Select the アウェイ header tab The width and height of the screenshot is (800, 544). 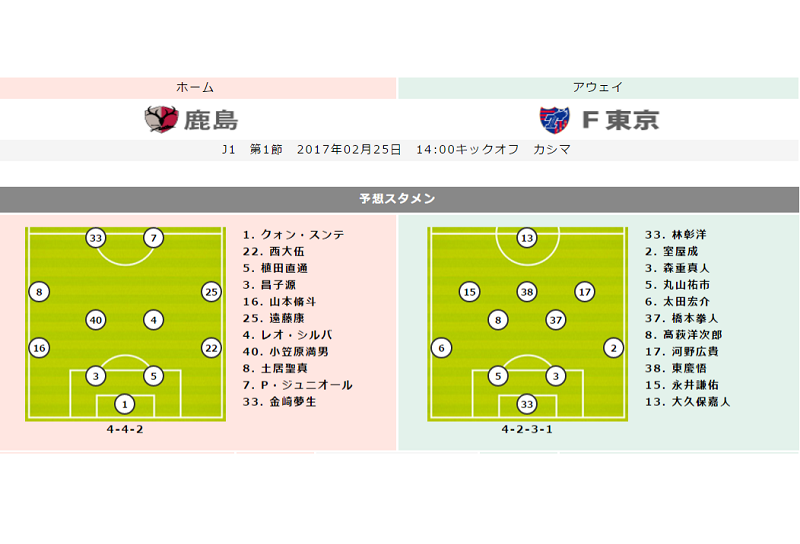click(x=600, y=88)
